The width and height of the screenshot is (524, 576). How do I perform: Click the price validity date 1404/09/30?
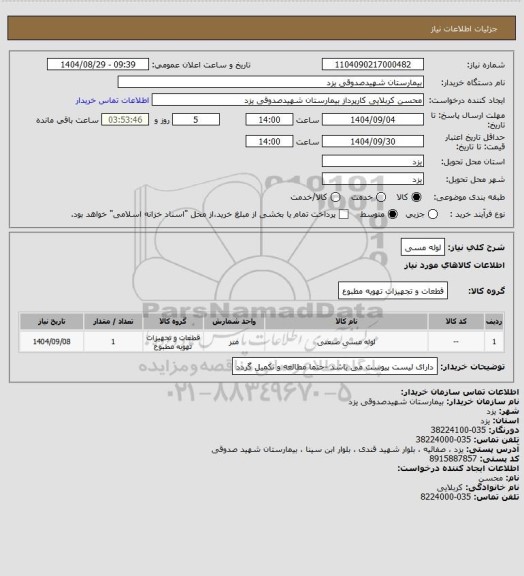(x=373, y=141)
